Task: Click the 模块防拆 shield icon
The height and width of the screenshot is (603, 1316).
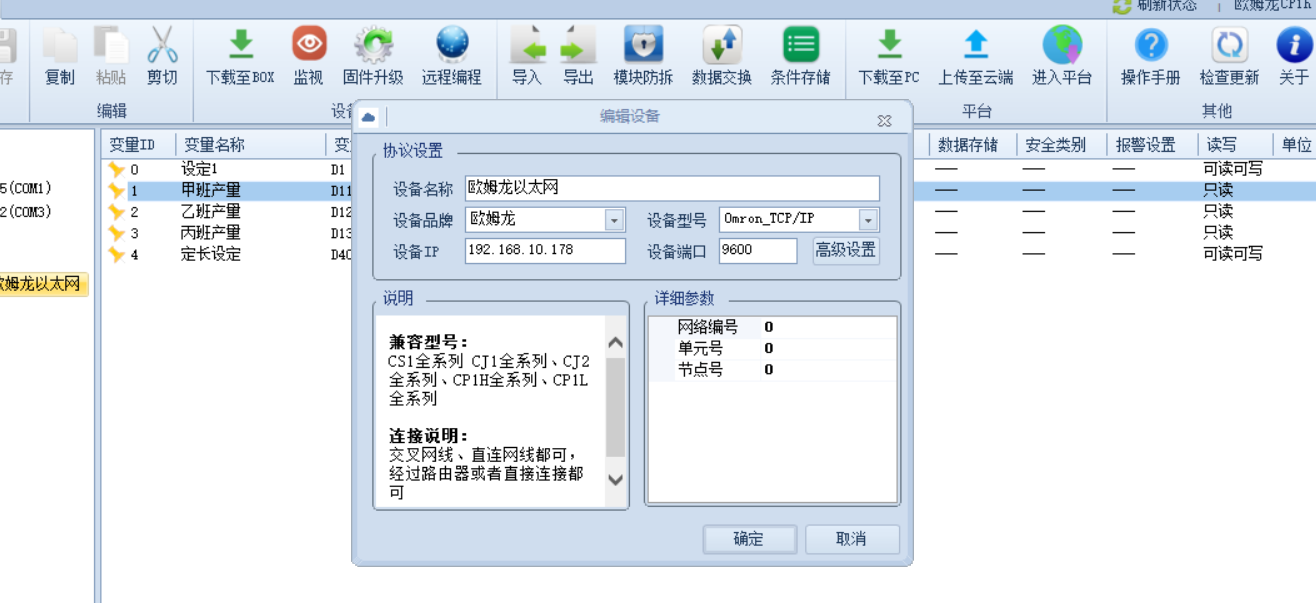Action: (643, 45)
